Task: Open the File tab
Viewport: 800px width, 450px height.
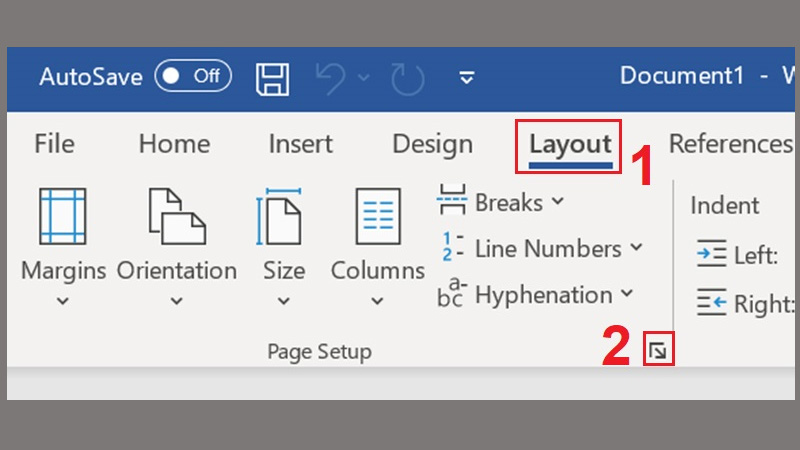Action: coord(55,143)
